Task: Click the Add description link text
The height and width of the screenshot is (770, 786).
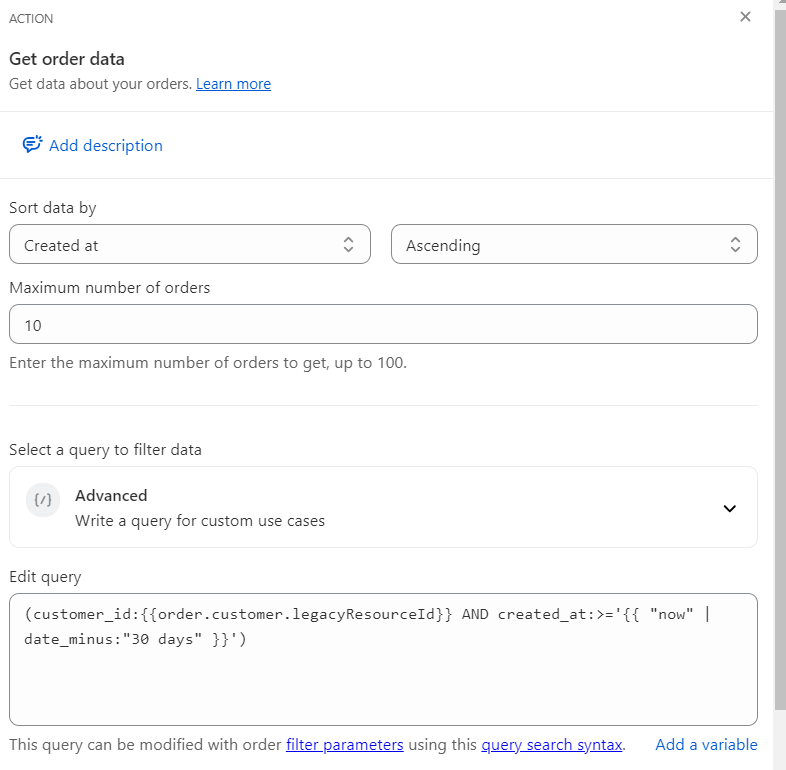Action: 105,145
